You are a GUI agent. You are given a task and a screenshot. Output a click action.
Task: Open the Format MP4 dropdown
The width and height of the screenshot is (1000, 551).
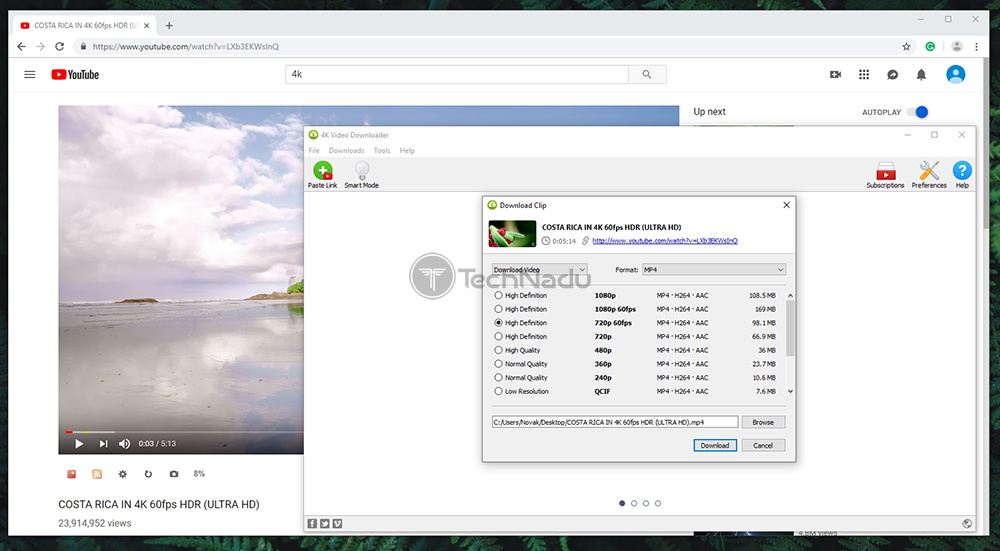(x=714, y=270)
